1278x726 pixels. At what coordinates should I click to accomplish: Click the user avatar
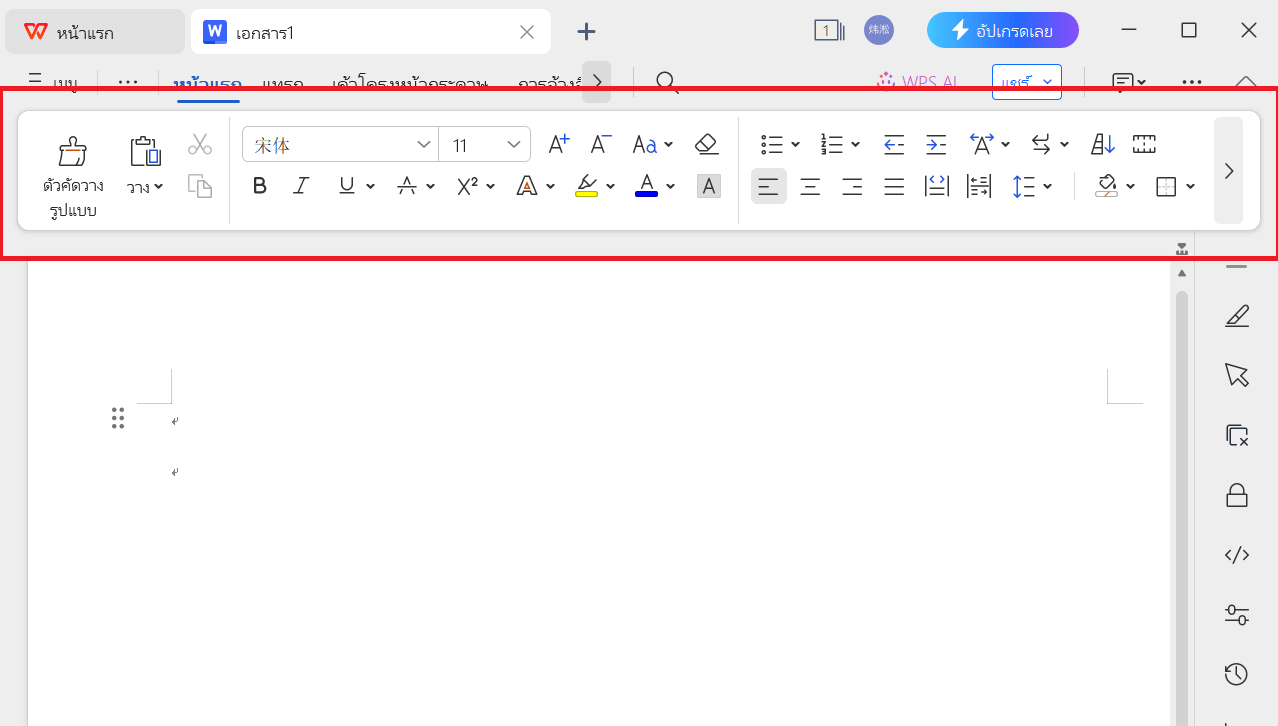click(x=879, y=30)
